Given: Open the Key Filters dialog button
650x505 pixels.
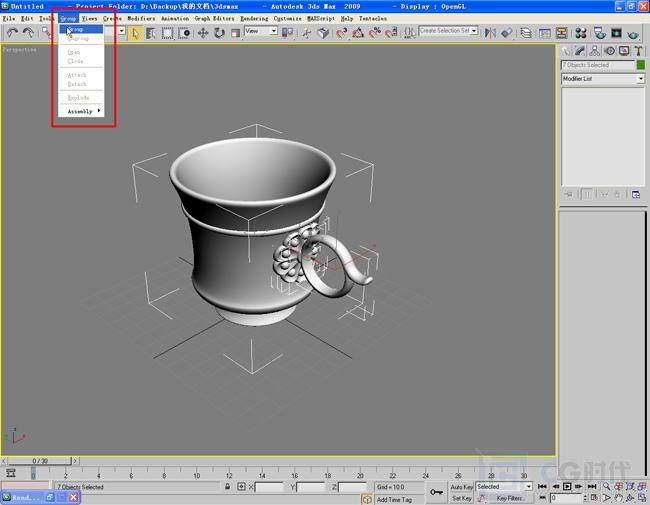Looking at the screenshot, I should (510, 498).
